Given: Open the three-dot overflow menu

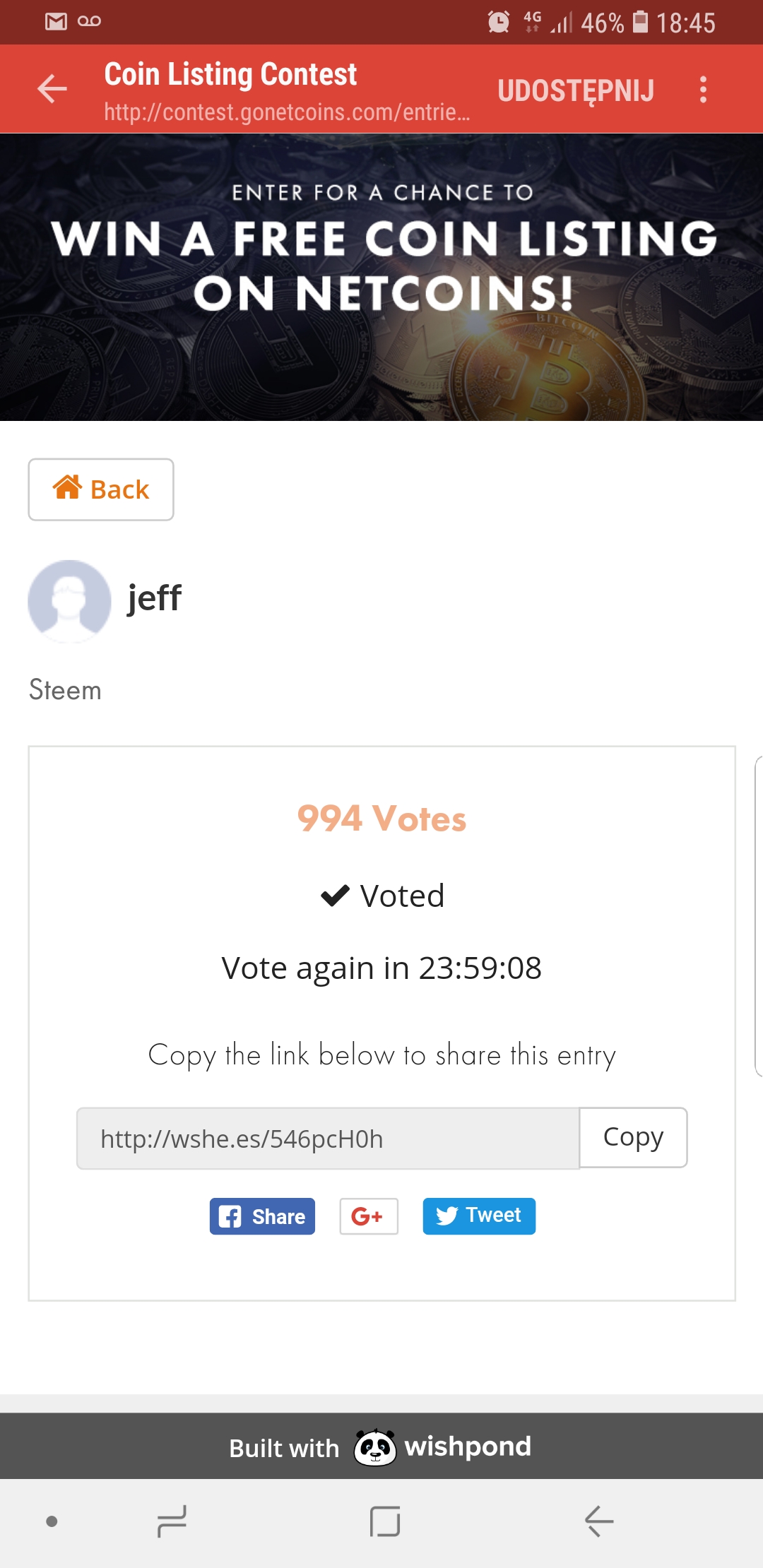Looking at the screenshot, I should click(702, 90).
